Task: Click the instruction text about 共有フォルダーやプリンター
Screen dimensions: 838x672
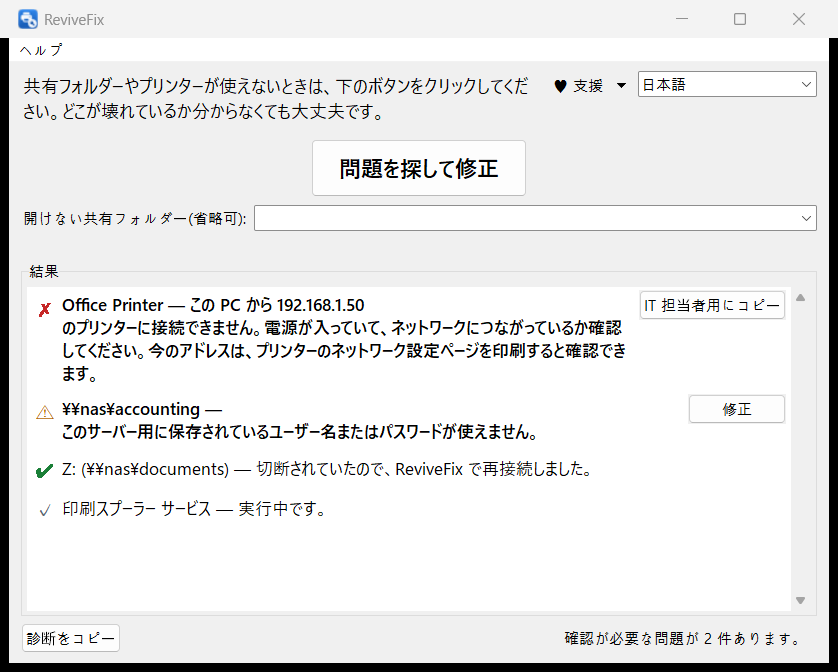Action: point(276,99)
